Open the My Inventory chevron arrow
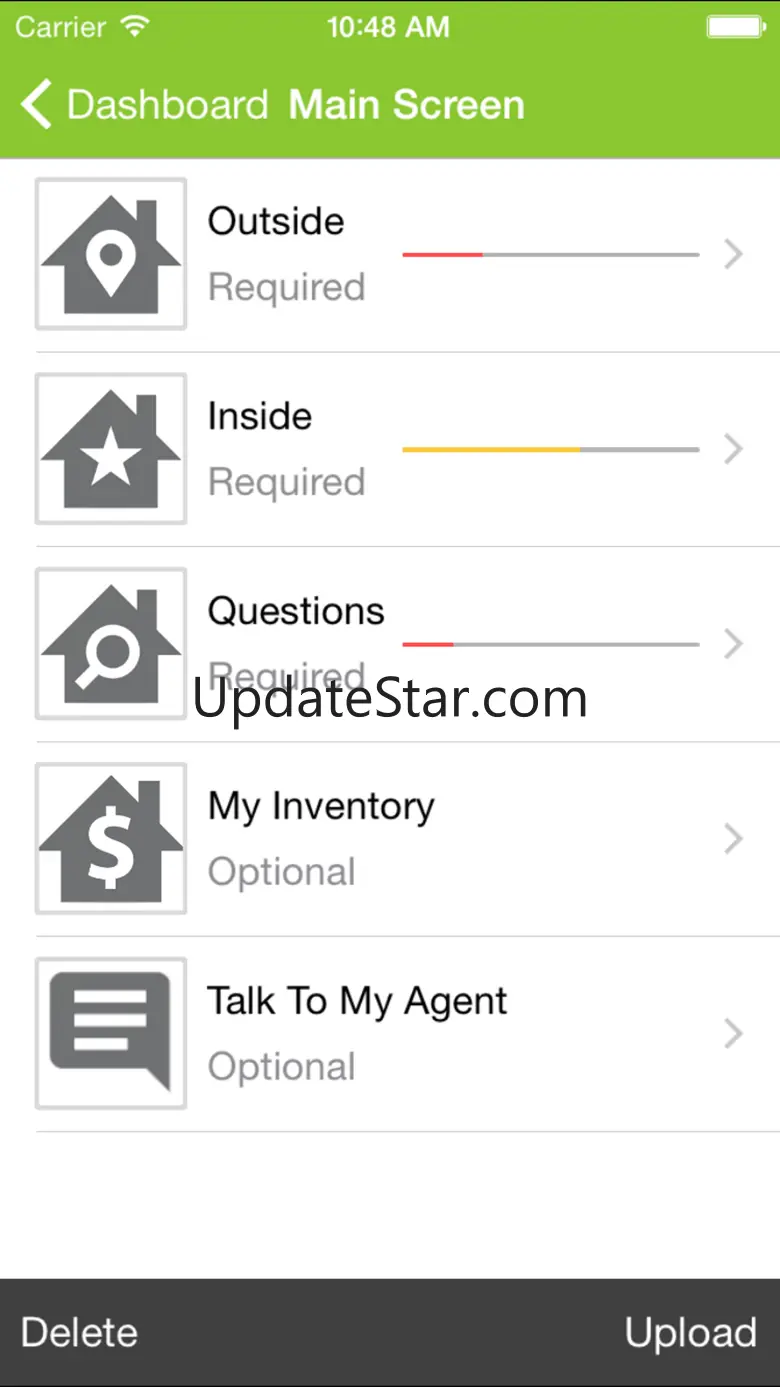 pos(734,839)
